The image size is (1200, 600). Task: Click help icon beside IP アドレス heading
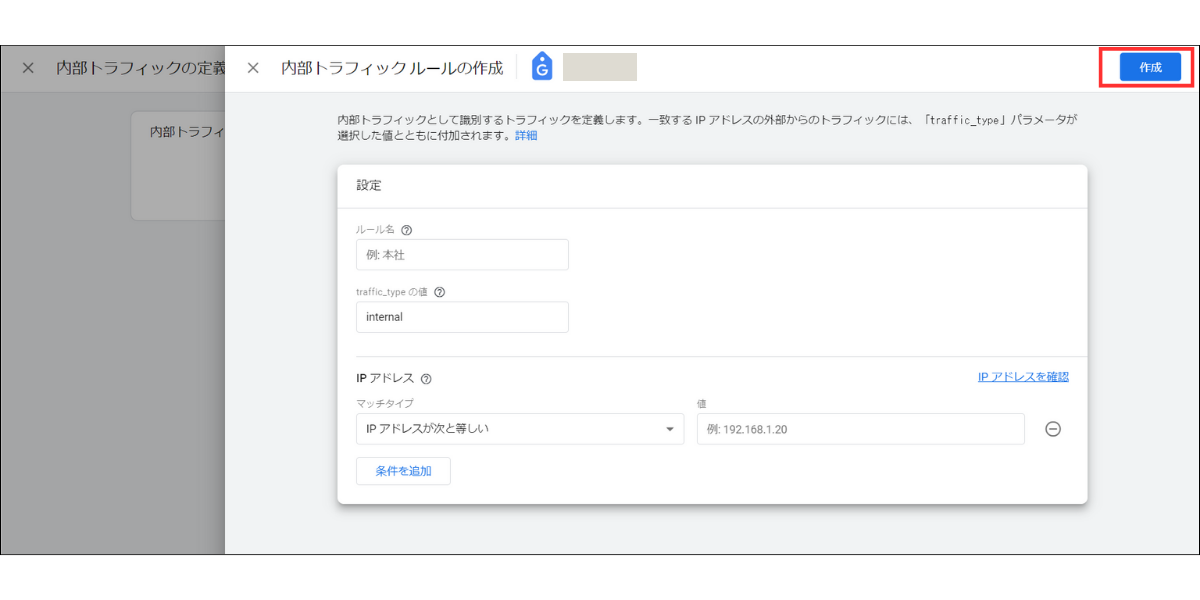coord(427,379)
